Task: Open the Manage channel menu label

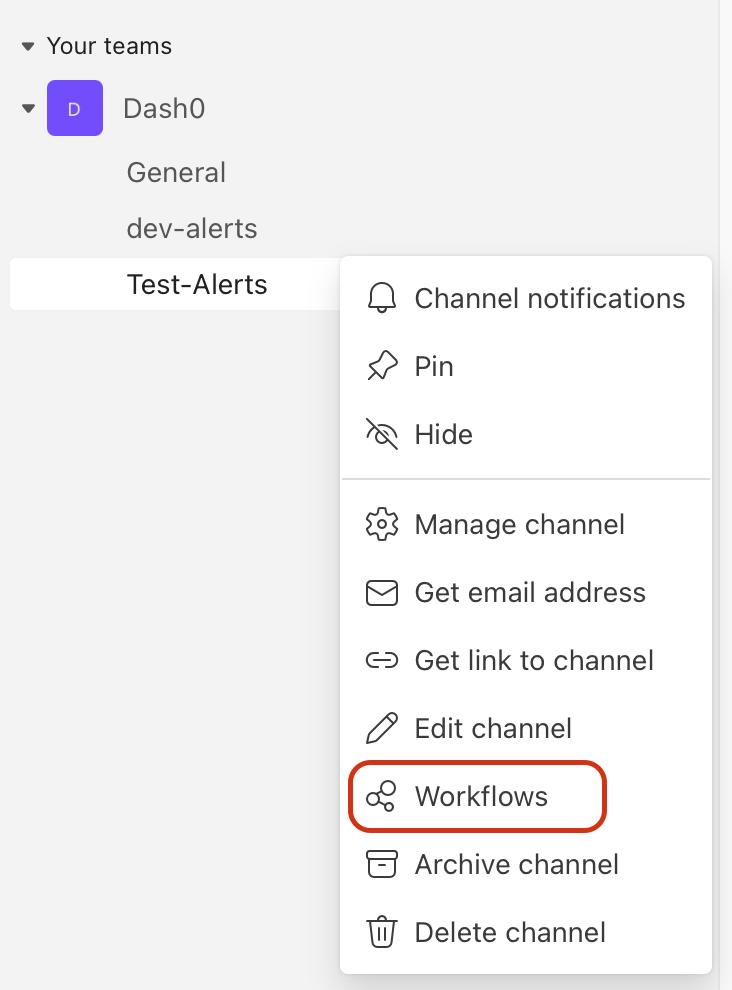Action: point(519,525)
